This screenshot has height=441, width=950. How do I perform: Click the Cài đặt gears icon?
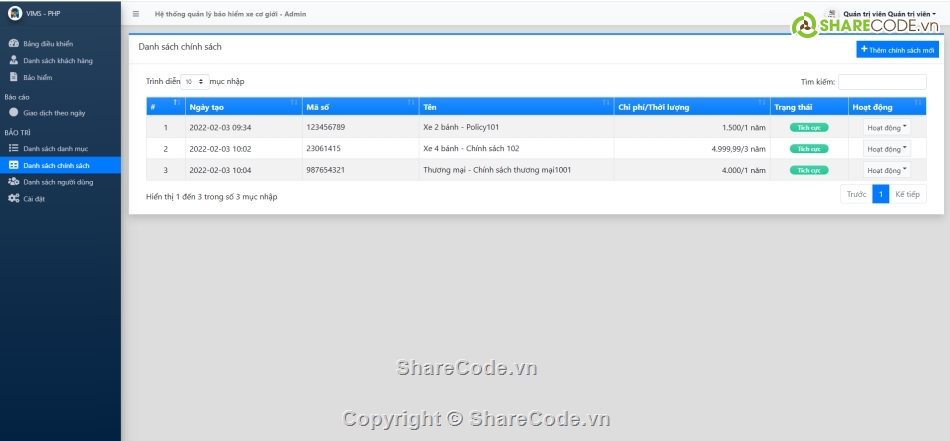[13, 198]
